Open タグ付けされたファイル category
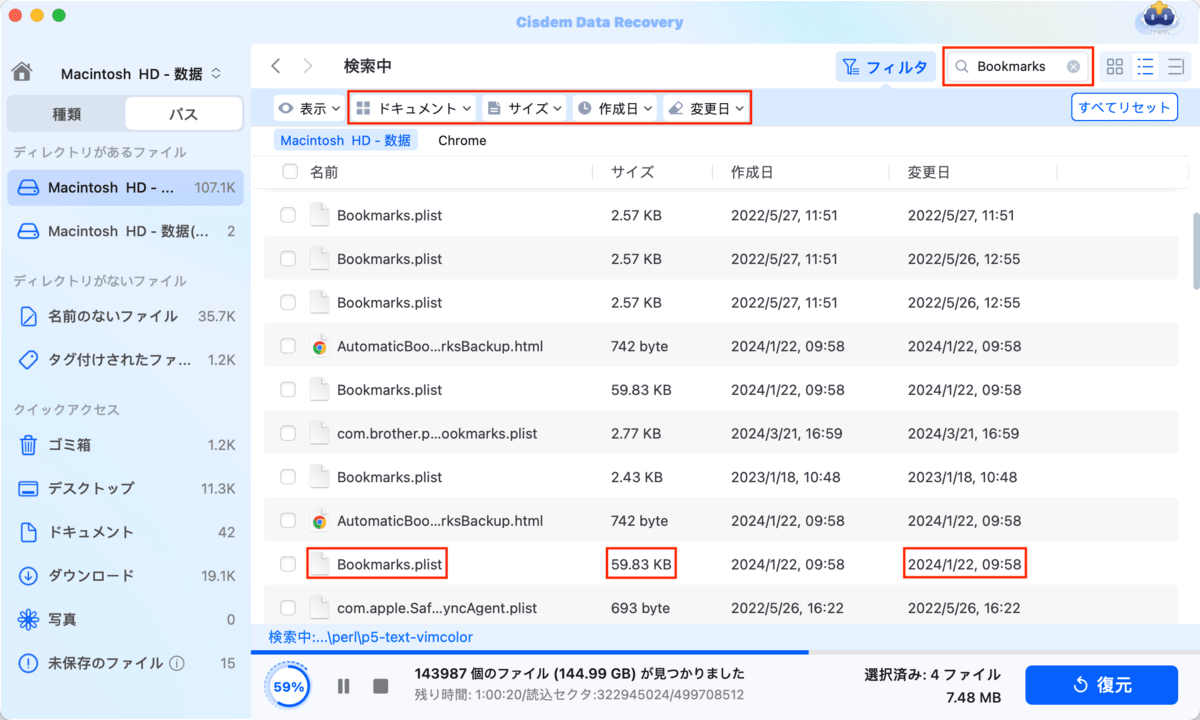Viewport: 1200px width, 720px height. pos(126,359)
